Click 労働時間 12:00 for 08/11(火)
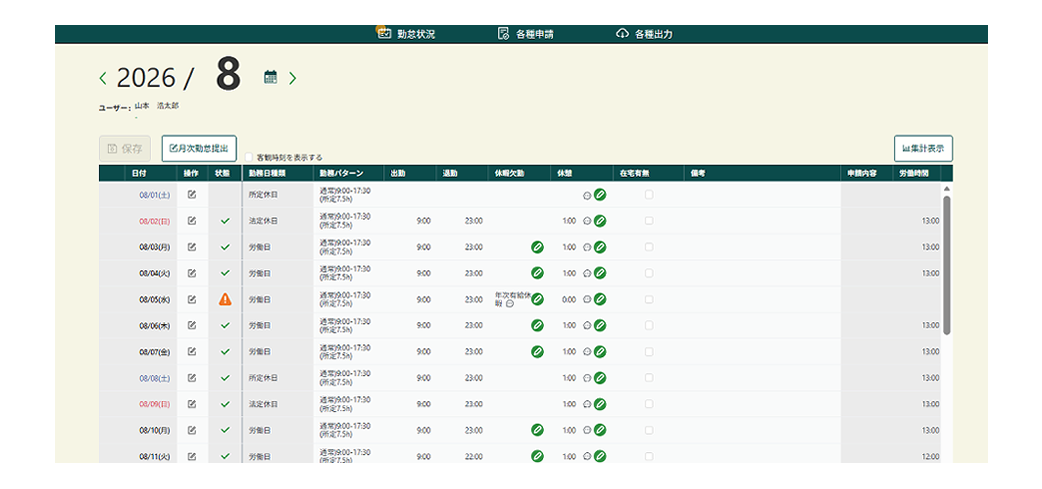This screenshot has width=1042, height=489. (930, 456)
